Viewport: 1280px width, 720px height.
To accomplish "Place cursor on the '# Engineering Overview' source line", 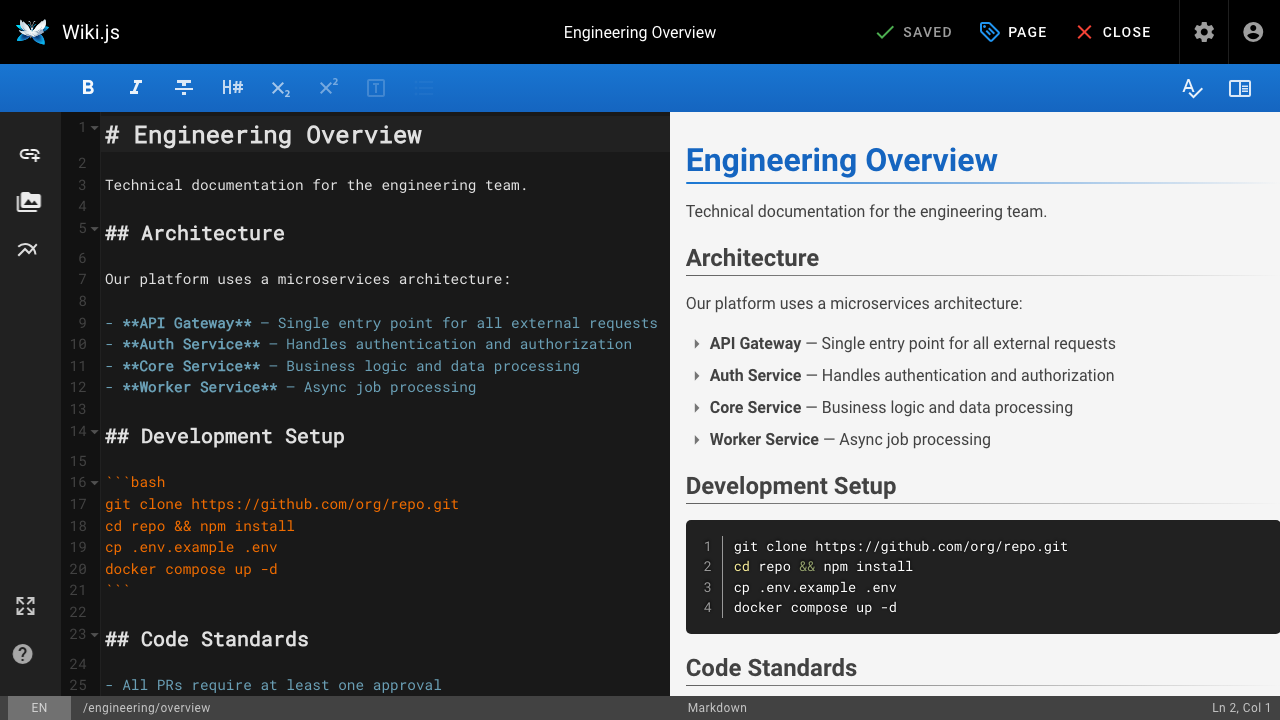I will click(264, 135).
